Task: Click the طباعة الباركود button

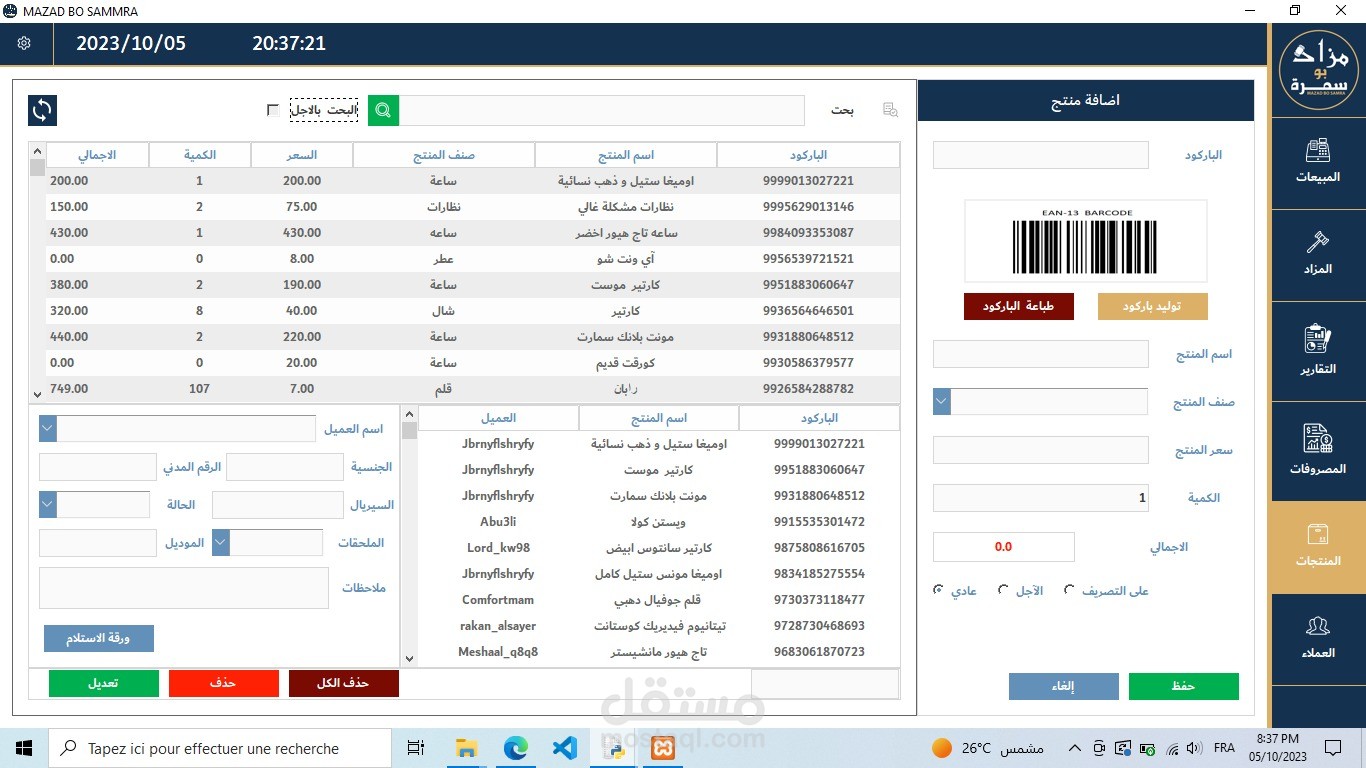Action: (1019, 306)
